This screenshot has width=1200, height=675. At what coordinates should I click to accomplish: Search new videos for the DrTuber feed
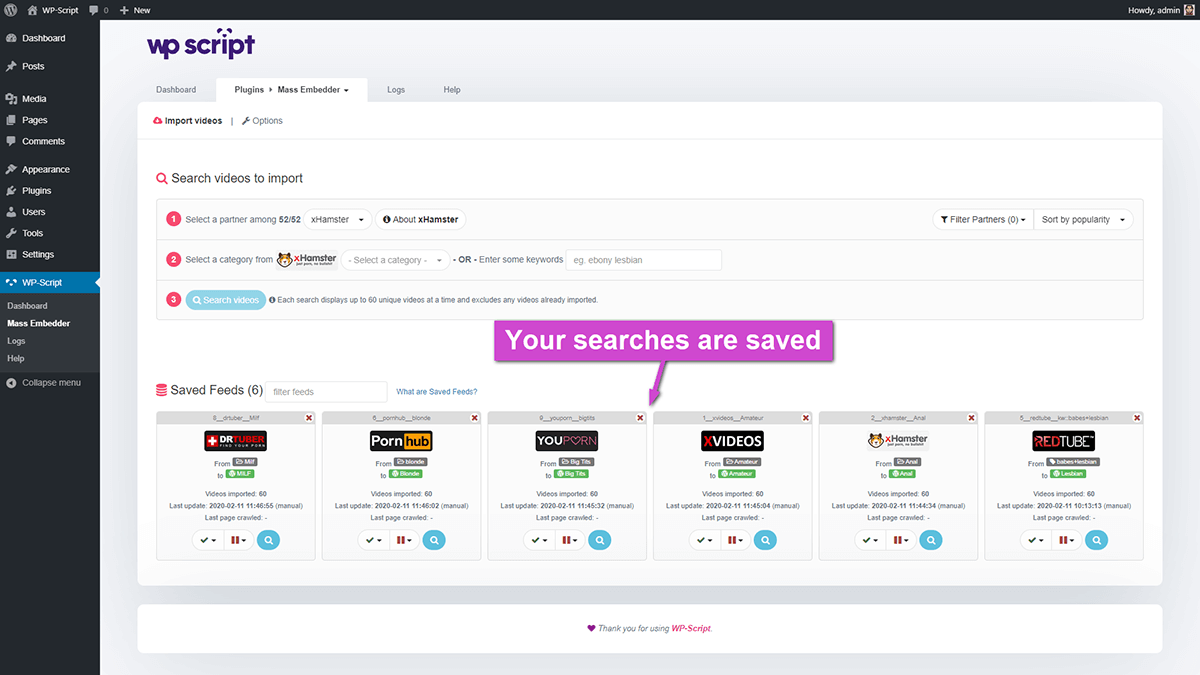[268, 540]
